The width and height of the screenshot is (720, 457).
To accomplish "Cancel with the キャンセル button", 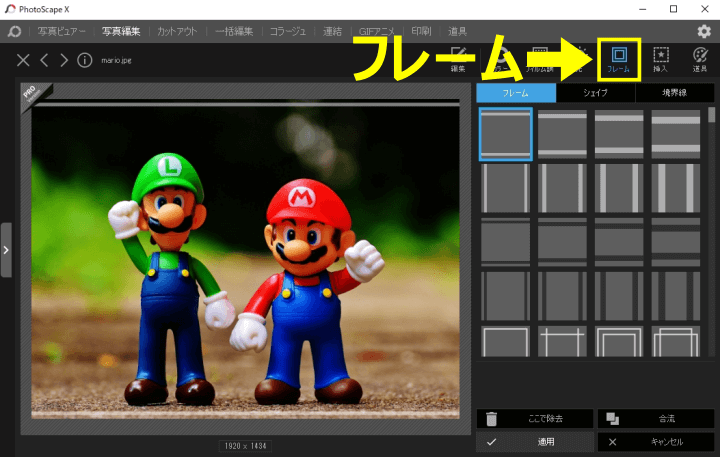I will pos(656,442).
